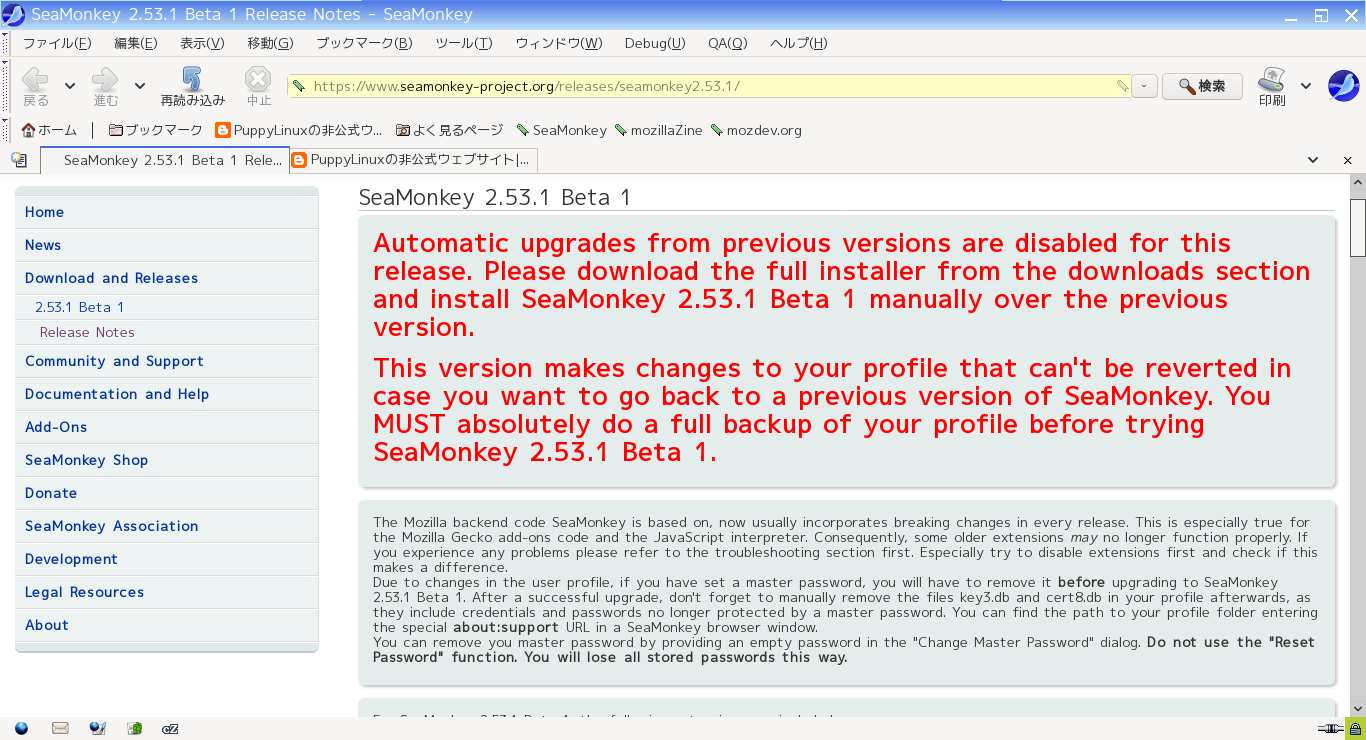1366x740 pixels.
Task: Open the 表示(V) menu
Action: (x=202, y=43)
